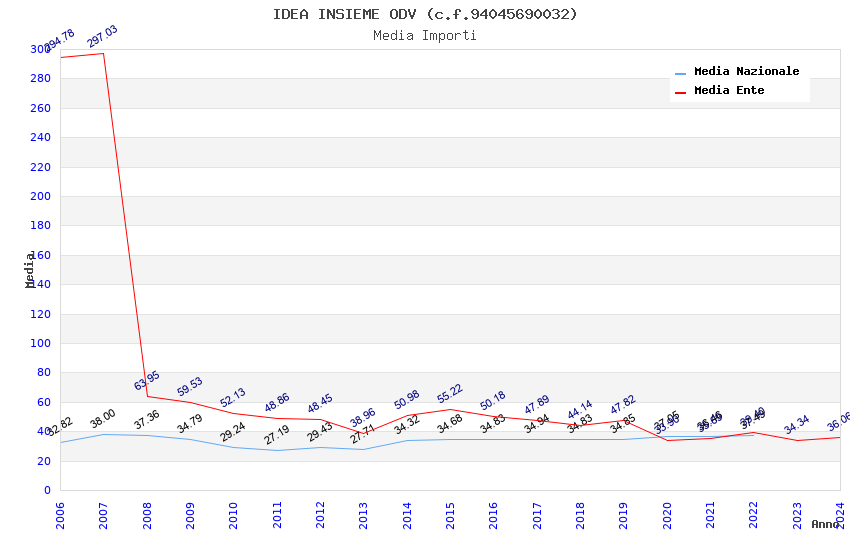Click the 2006 x-axis year label
Viewport: 850px width, 550px height.
(60, 515)
